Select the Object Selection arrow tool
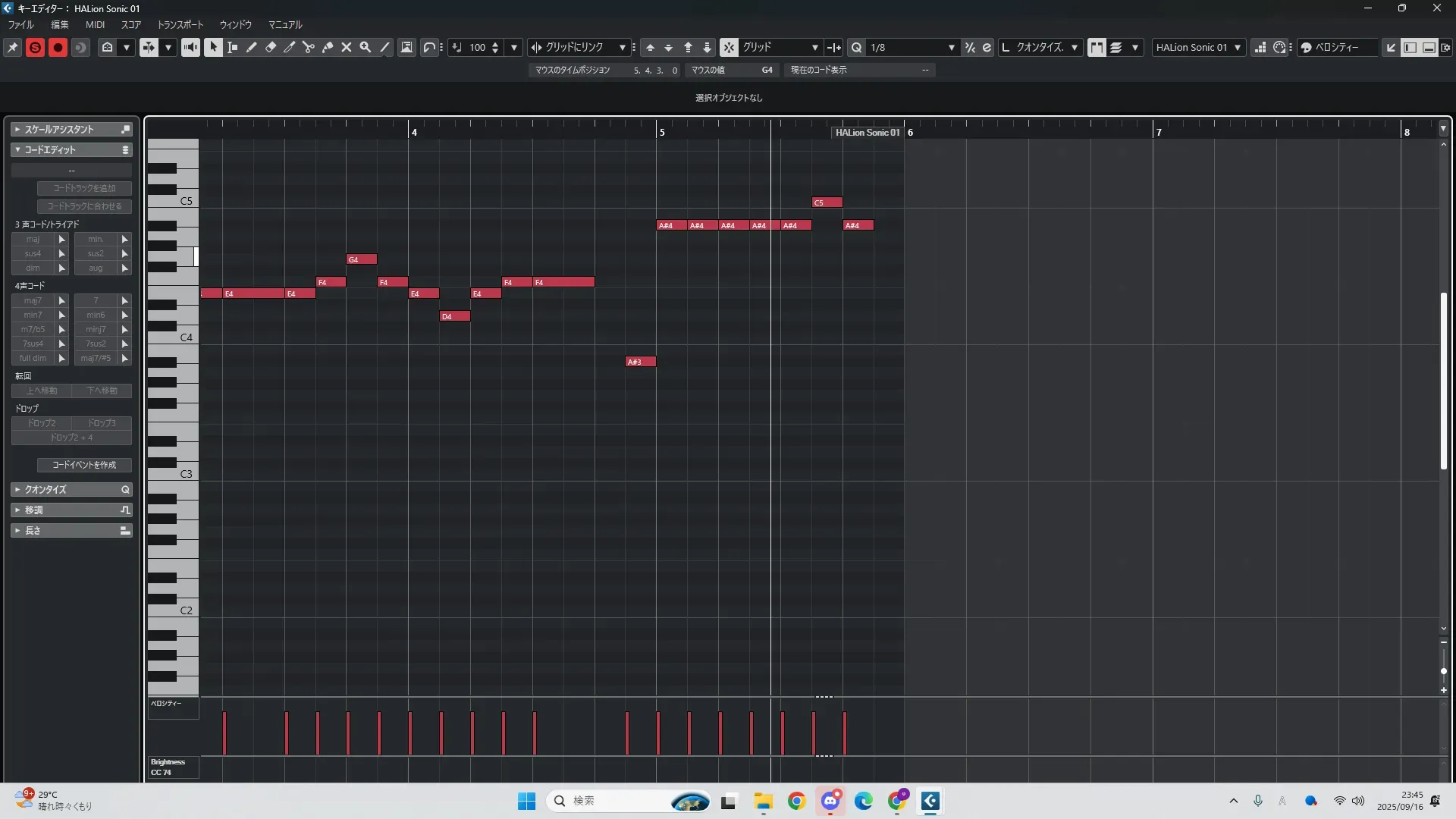Screen dimensions: 1456x819 [213, 47]
